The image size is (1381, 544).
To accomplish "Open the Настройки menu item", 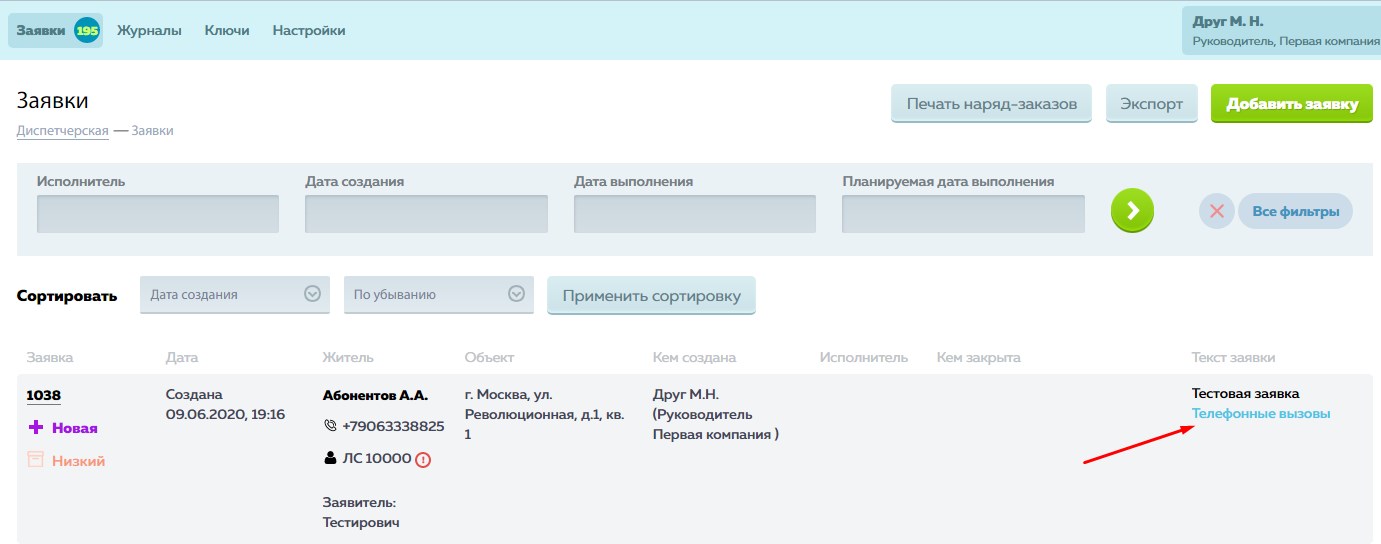I will point(309,31).
